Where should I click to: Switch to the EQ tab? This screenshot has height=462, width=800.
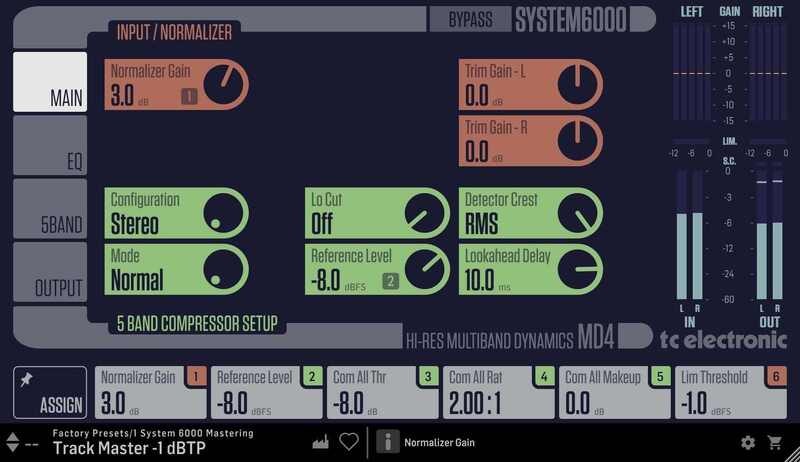pyautogui.click(x=50, y=146)
